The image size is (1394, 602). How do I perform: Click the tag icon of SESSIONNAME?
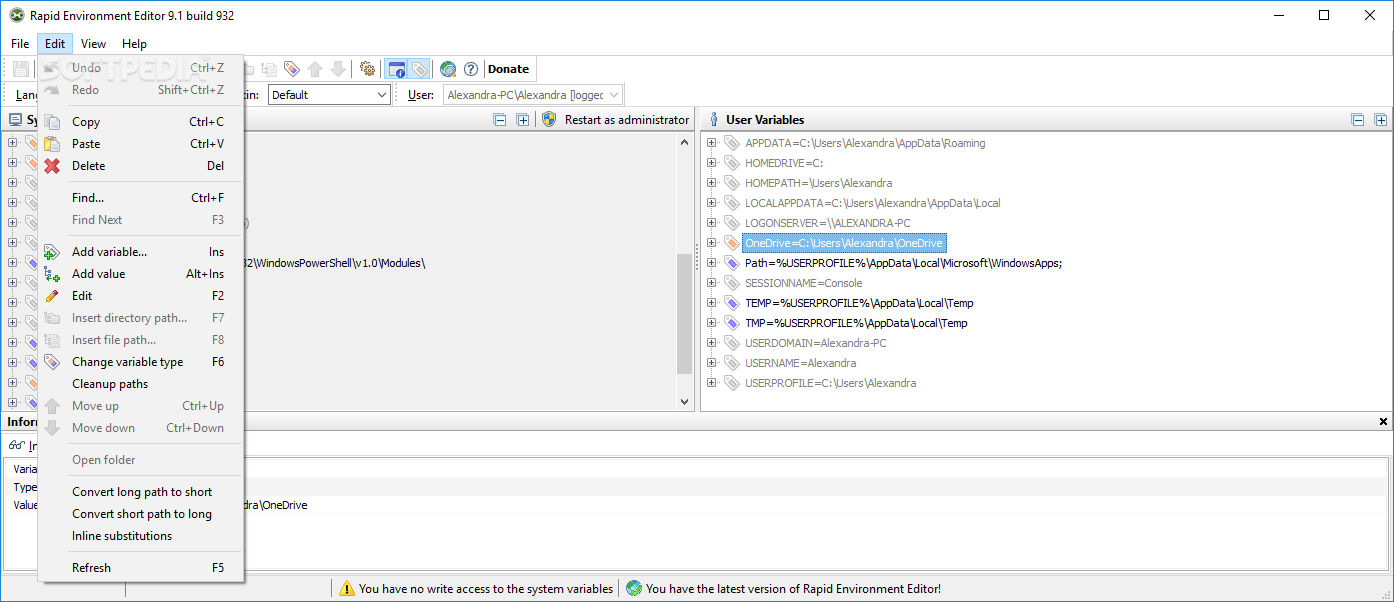732,283
